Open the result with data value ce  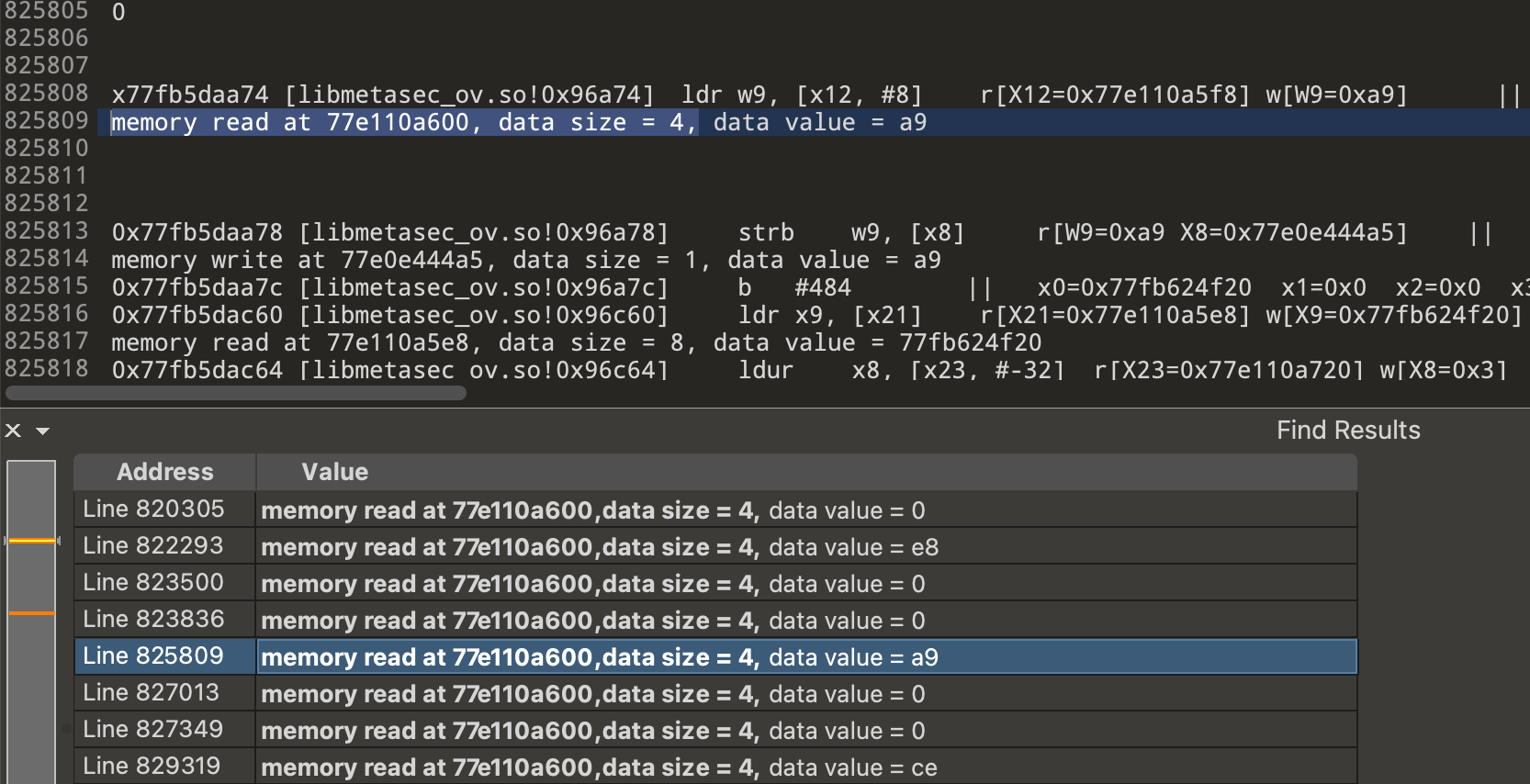point(599,767)
